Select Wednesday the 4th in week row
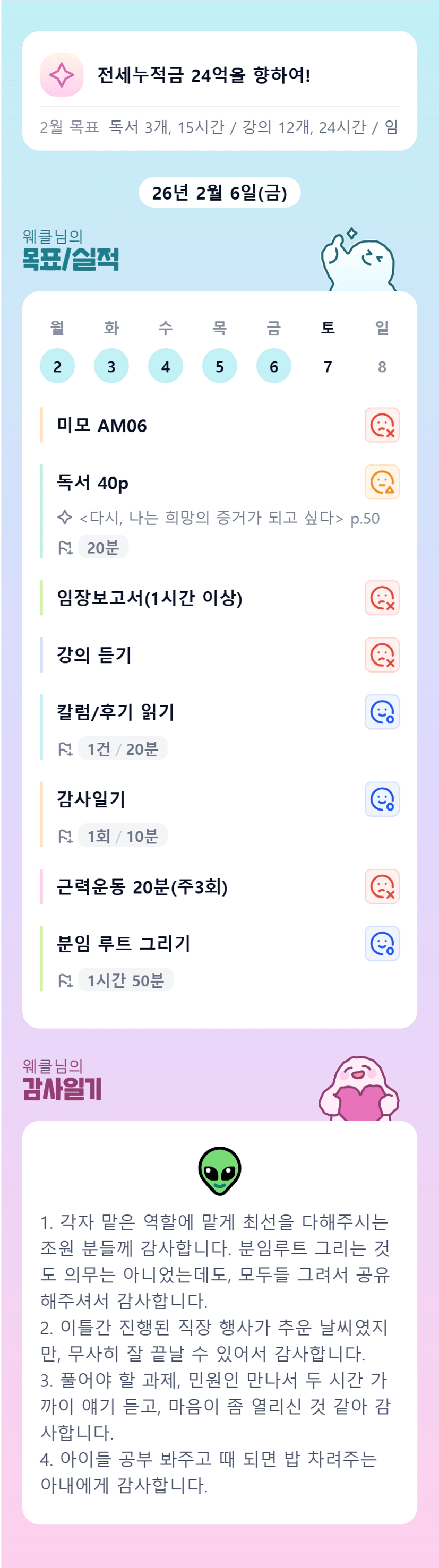The image size is (439, 1568). click(x=166, y=366)
